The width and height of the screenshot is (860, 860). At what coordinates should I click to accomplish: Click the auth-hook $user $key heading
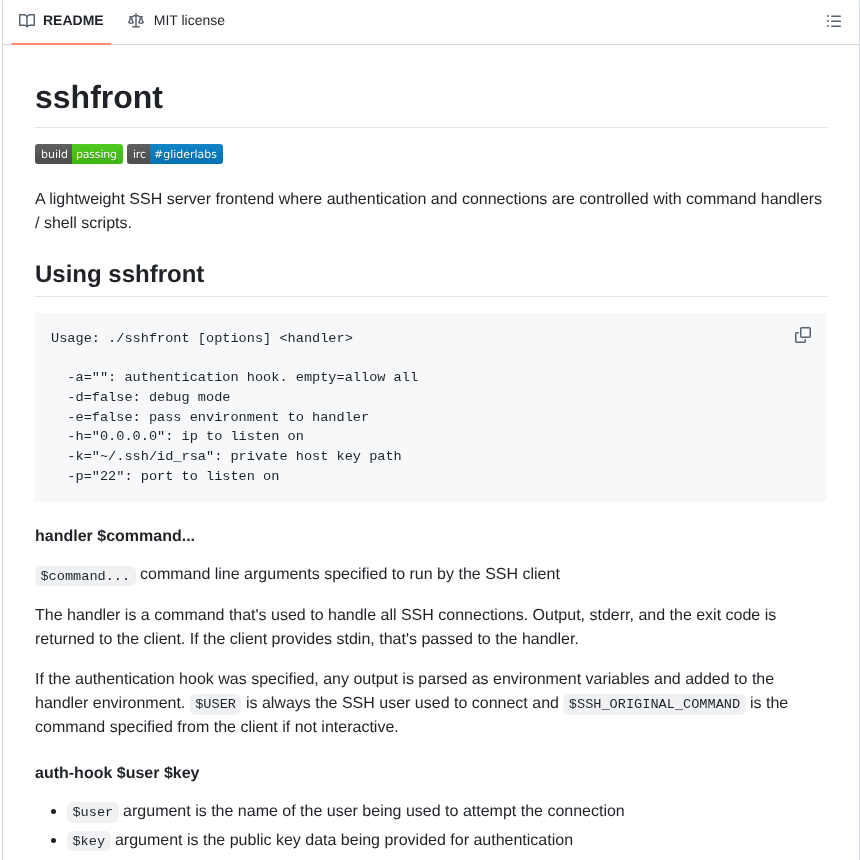(x=117, y=773)
